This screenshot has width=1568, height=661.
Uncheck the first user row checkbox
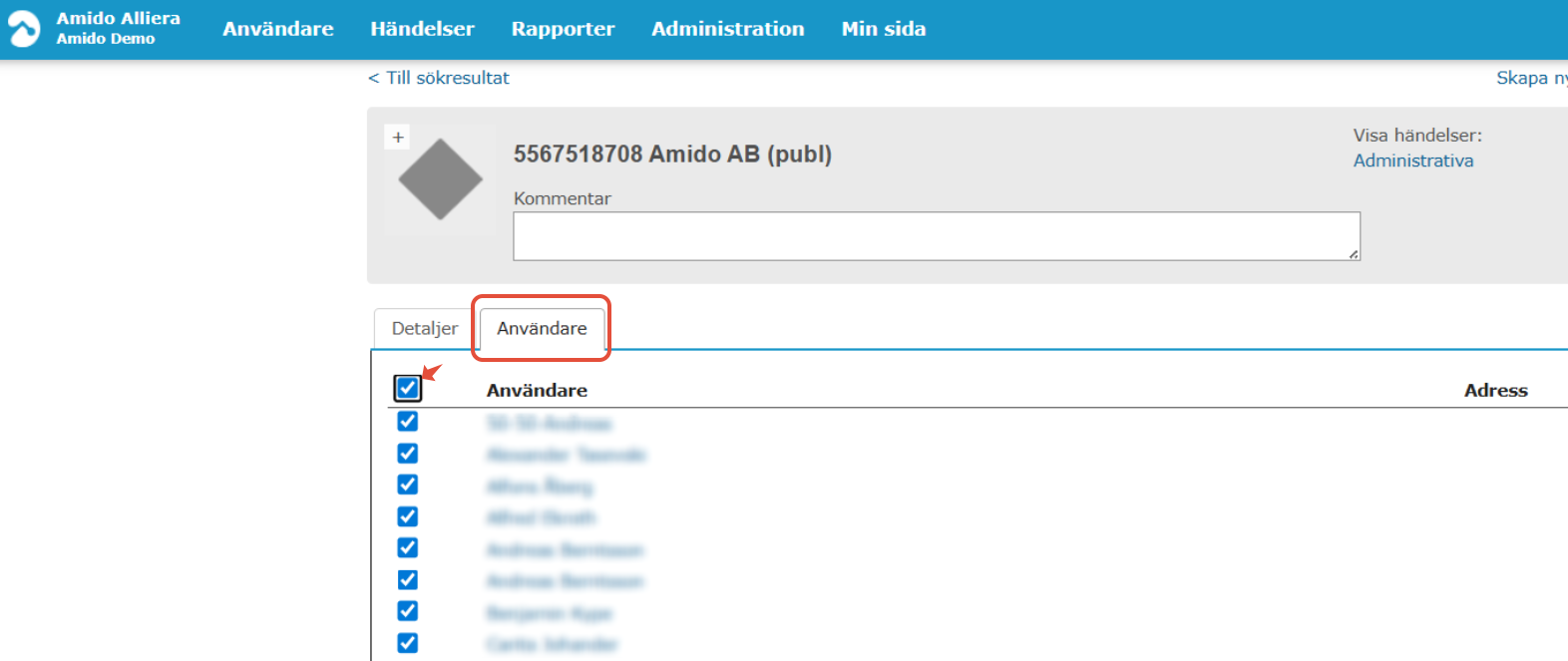click(x=407, y=422)
